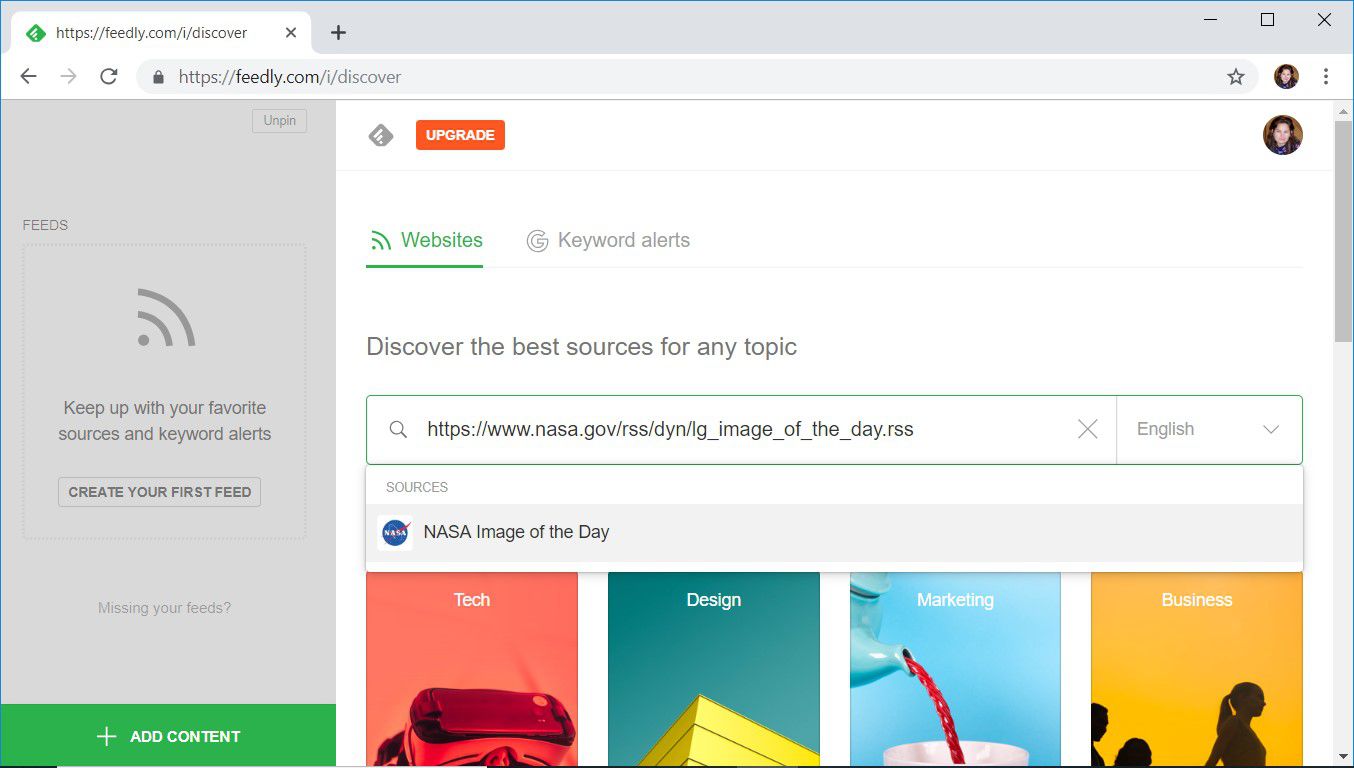This screenshot has width=1354, height=768.
Task: Click the search magnifier icon
Action: 398,429
